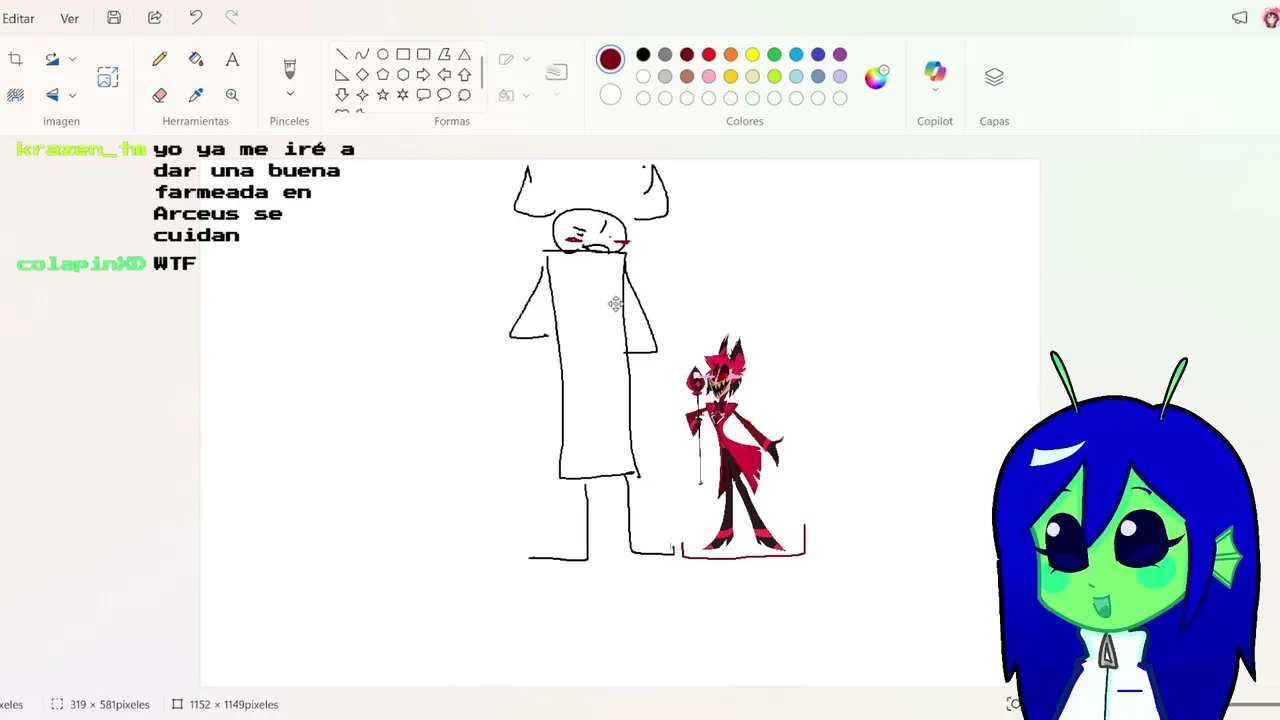Select the Color picker eyedropper
1280x720 pixels.
pyautogui.click(x=196, y=95)
